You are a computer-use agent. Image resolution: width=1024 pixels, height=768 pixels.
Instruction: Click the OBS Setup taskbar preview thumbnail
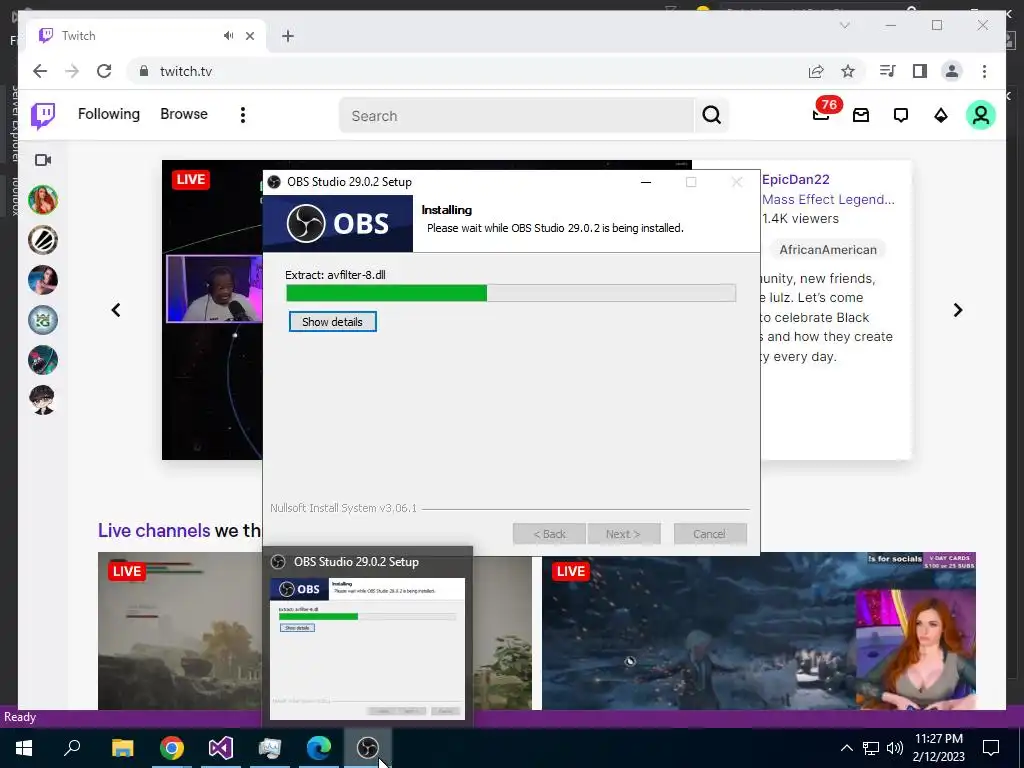tap(367, 648)
